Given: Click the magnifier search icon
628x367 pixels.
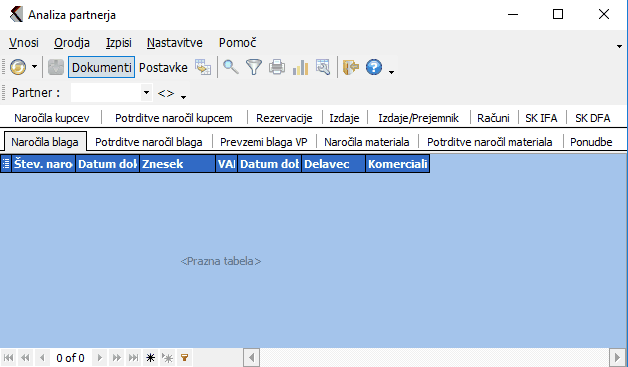Looking at the screenshot, I should pyautogui.click(x=231, y=67).
